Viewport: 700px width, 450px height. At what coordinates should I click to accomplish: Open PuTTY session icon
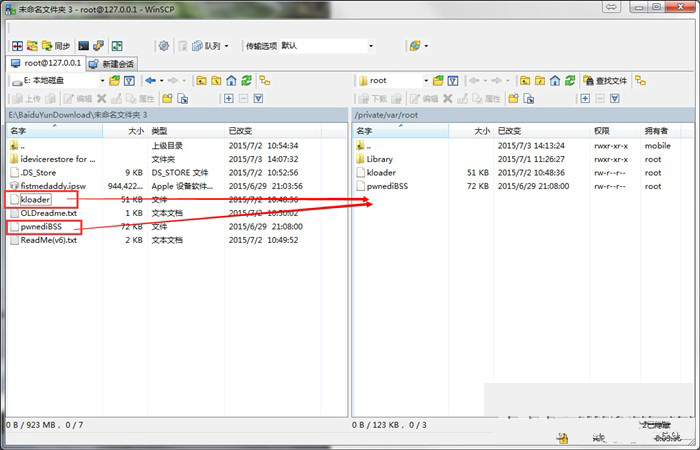pos(98,46)
